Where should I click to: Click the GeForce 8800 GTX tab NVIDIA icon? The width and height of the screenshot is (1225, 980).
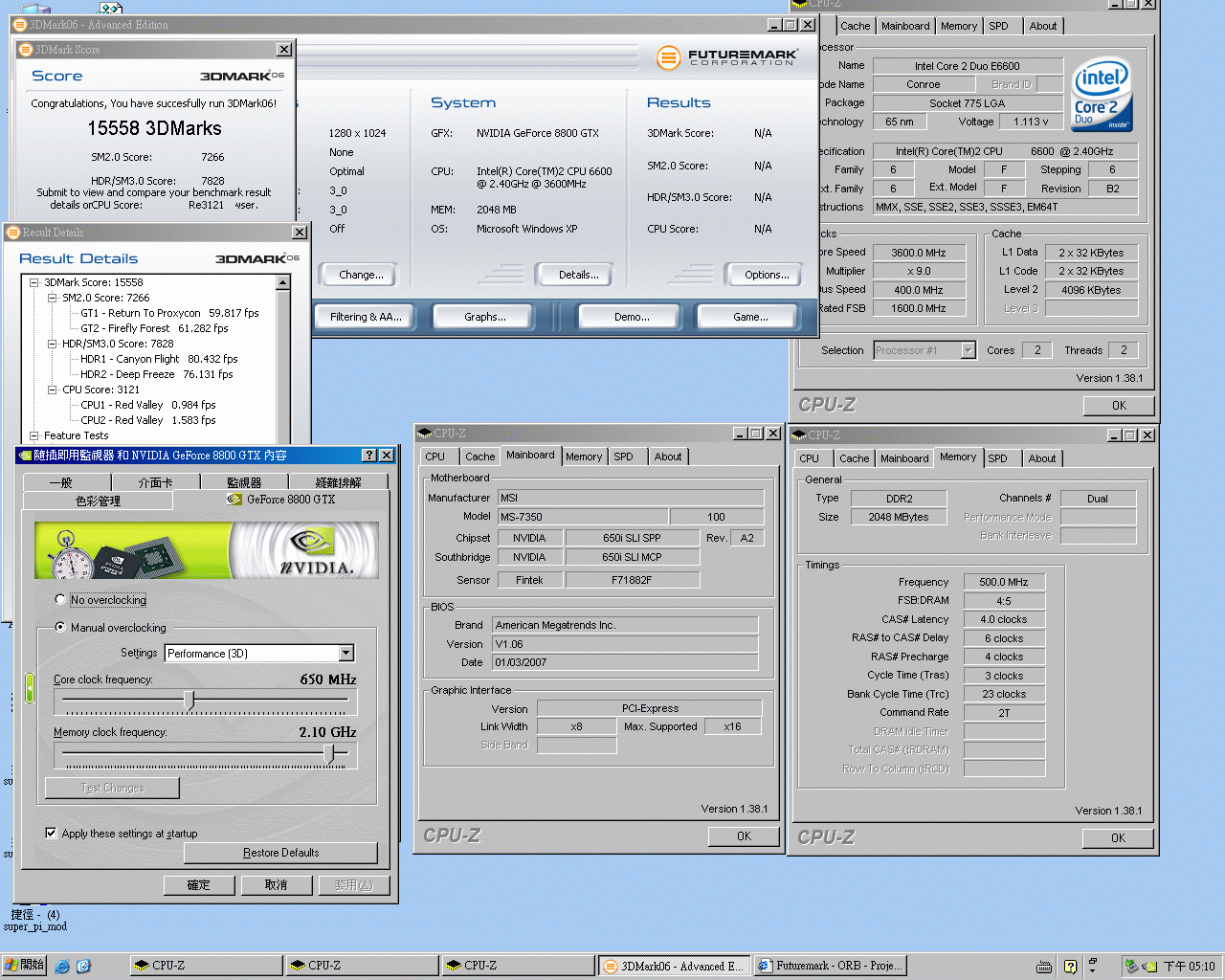click(x=234, y=499)
